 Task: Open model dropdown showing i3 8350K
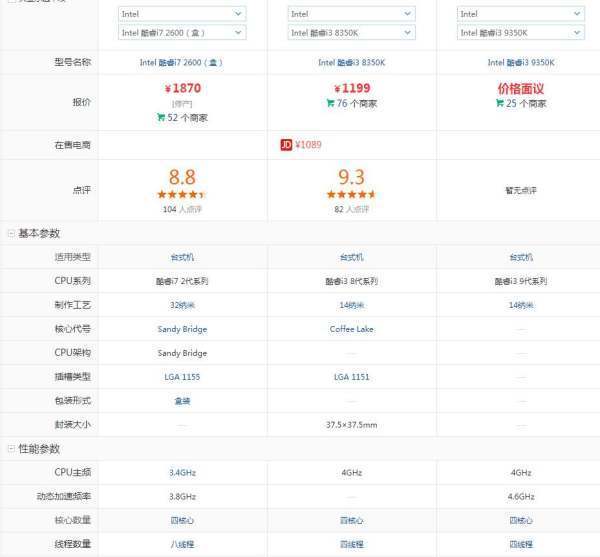coord(351,33)
